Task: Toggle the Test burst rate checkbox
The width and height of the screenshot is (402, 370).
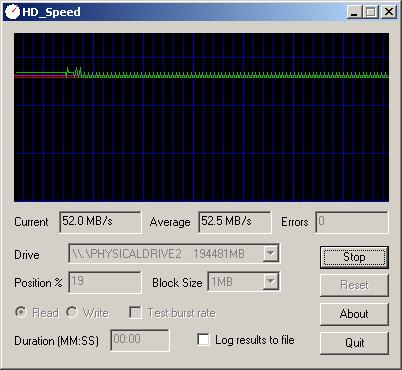Action: click(x=135, y=313)
